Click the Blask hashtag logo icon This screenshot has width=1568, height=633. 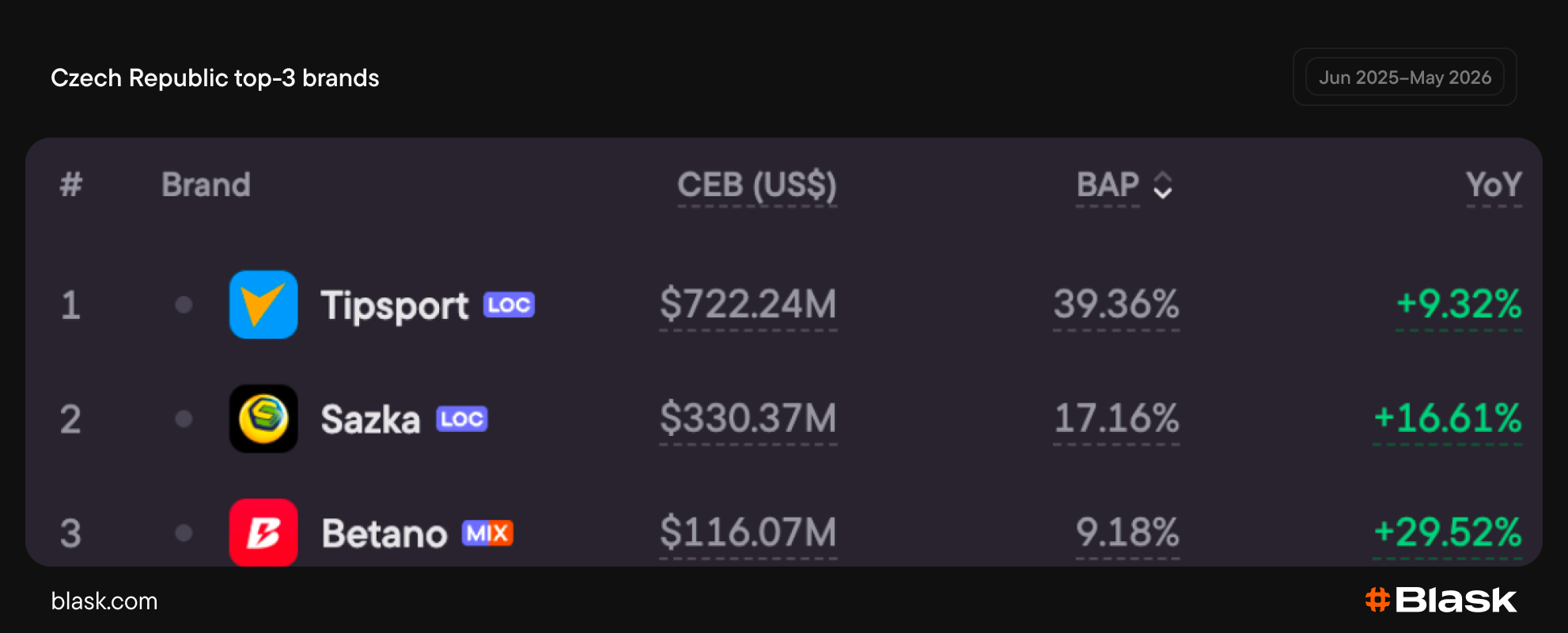click(x=1377, y=600)
